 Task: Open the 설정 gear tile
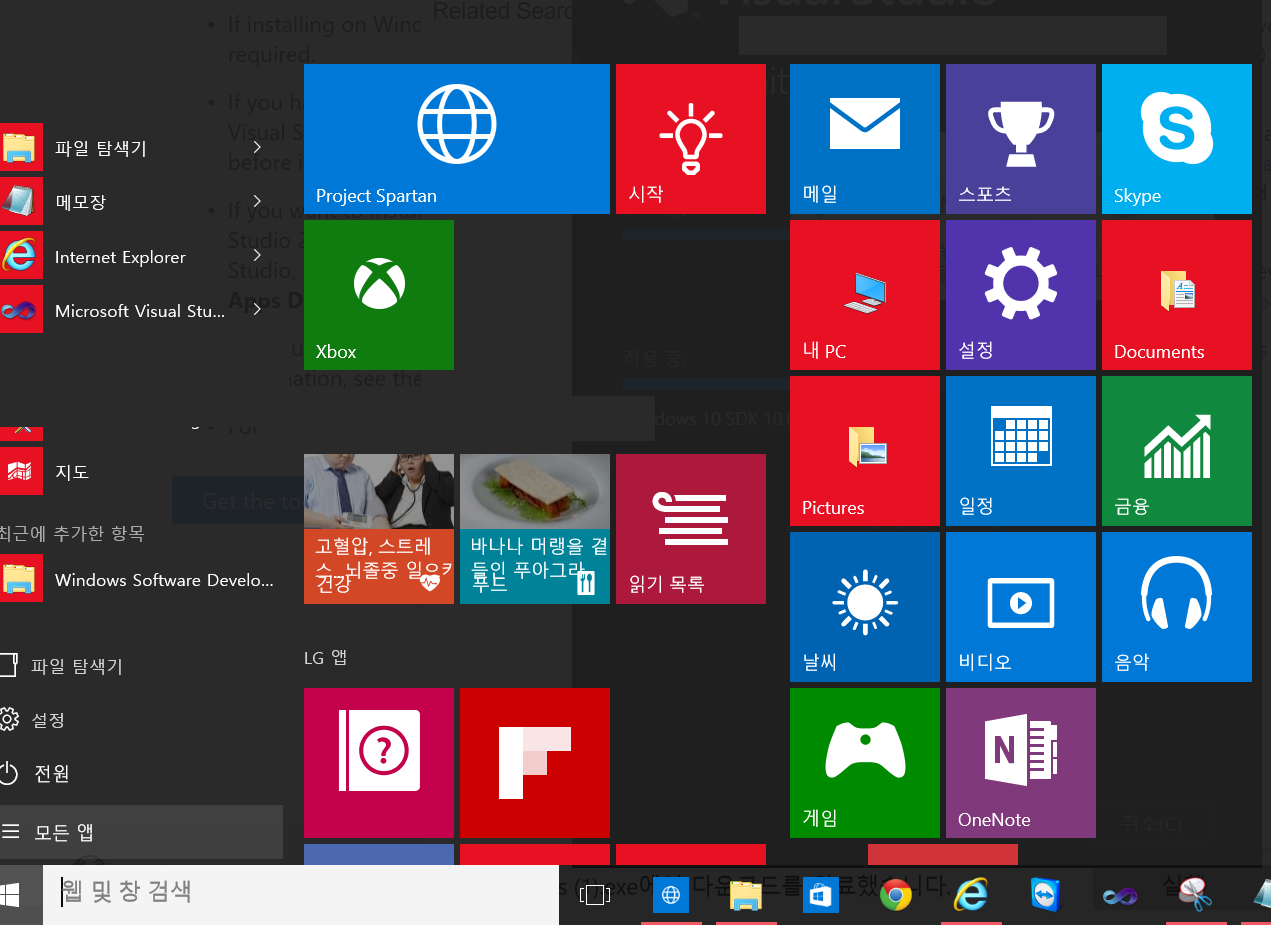coord(1021,295)
